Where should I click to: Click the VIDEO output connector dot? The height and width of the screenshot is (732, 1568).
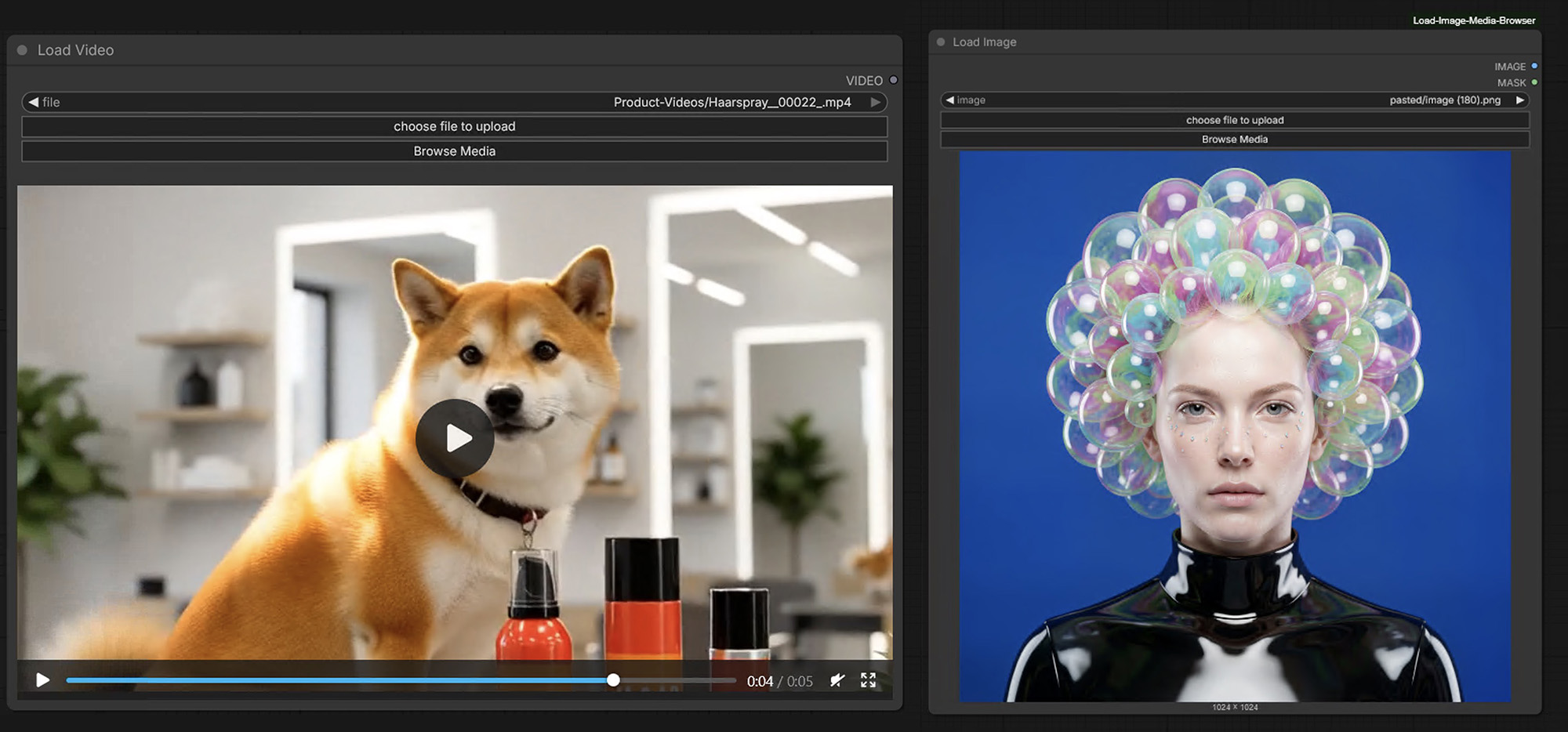[x=893, y=80]
